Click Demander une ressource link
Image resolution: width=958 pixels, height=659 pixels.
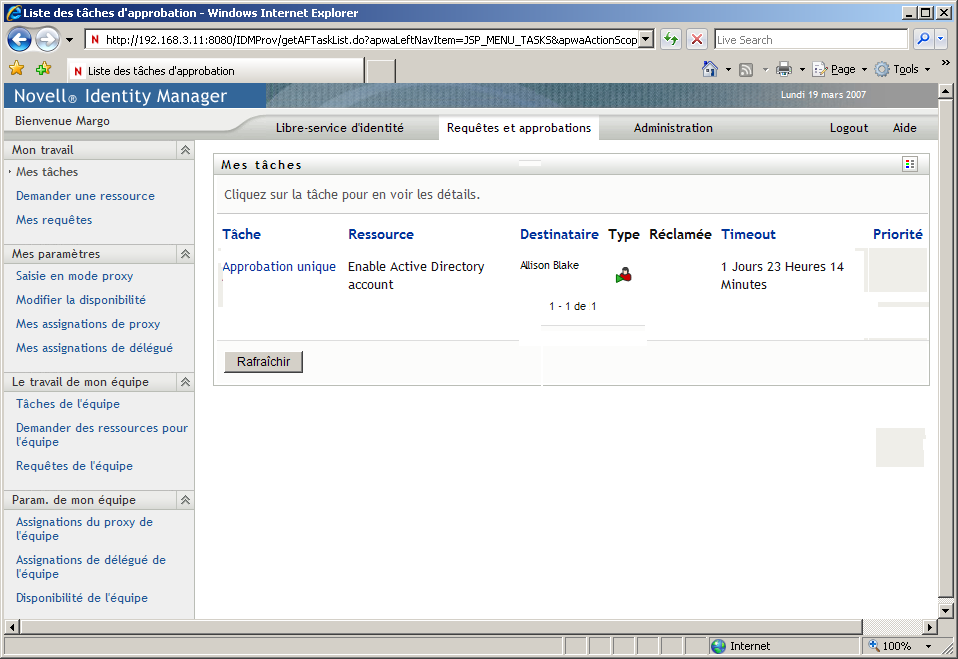point(85,196)
